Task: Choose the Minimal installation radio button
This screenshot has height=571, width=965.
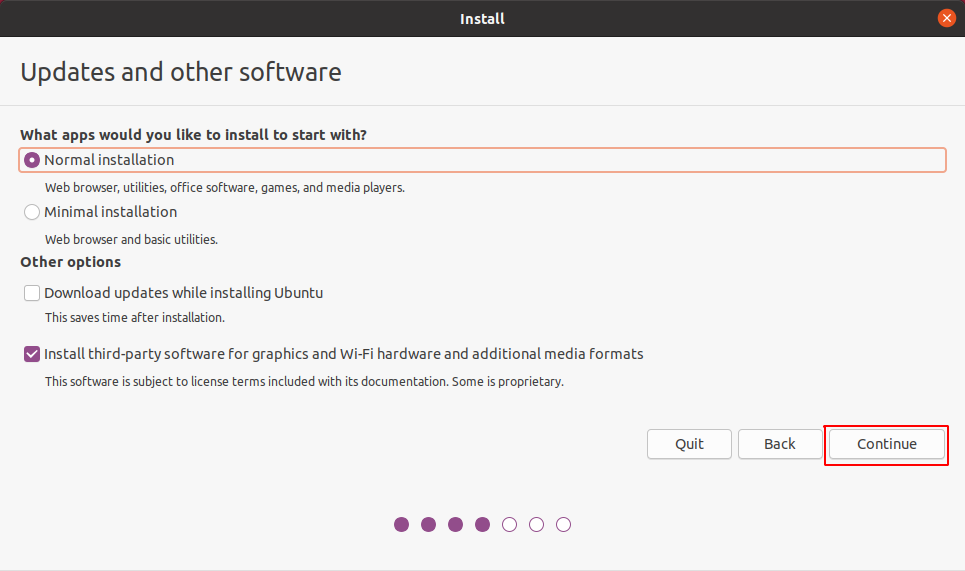Action: [32, 212]
